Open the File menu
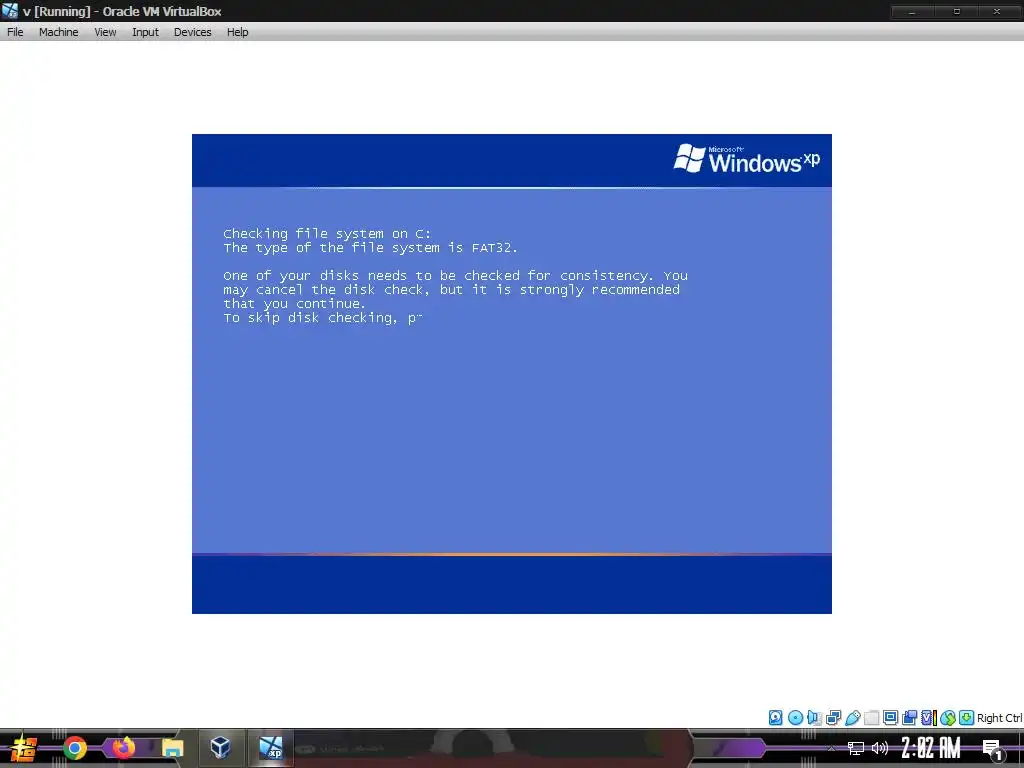 pyautogui.click(x=15, y=32)
